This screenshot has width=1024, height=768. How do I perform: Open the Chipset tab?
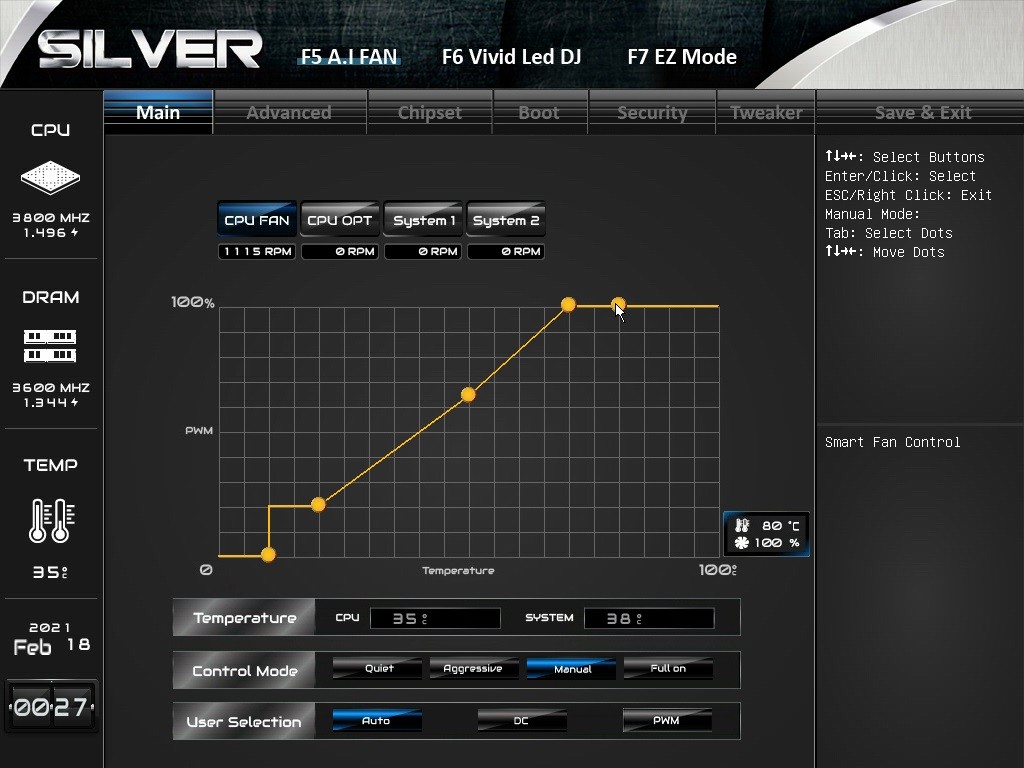tap(430, 112)
